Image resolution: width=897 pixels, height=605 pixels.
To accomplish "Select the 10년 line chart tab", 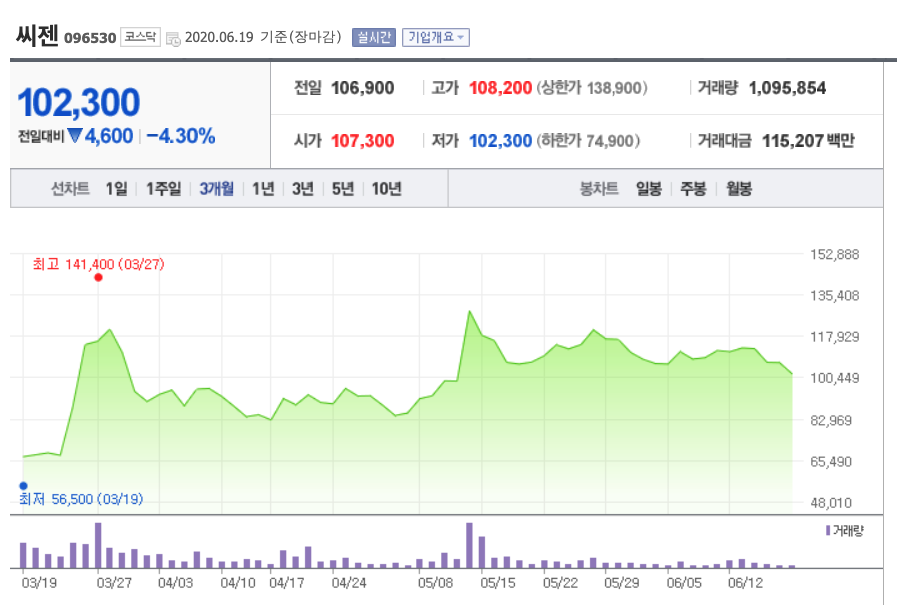I will (x=387, y=188).
